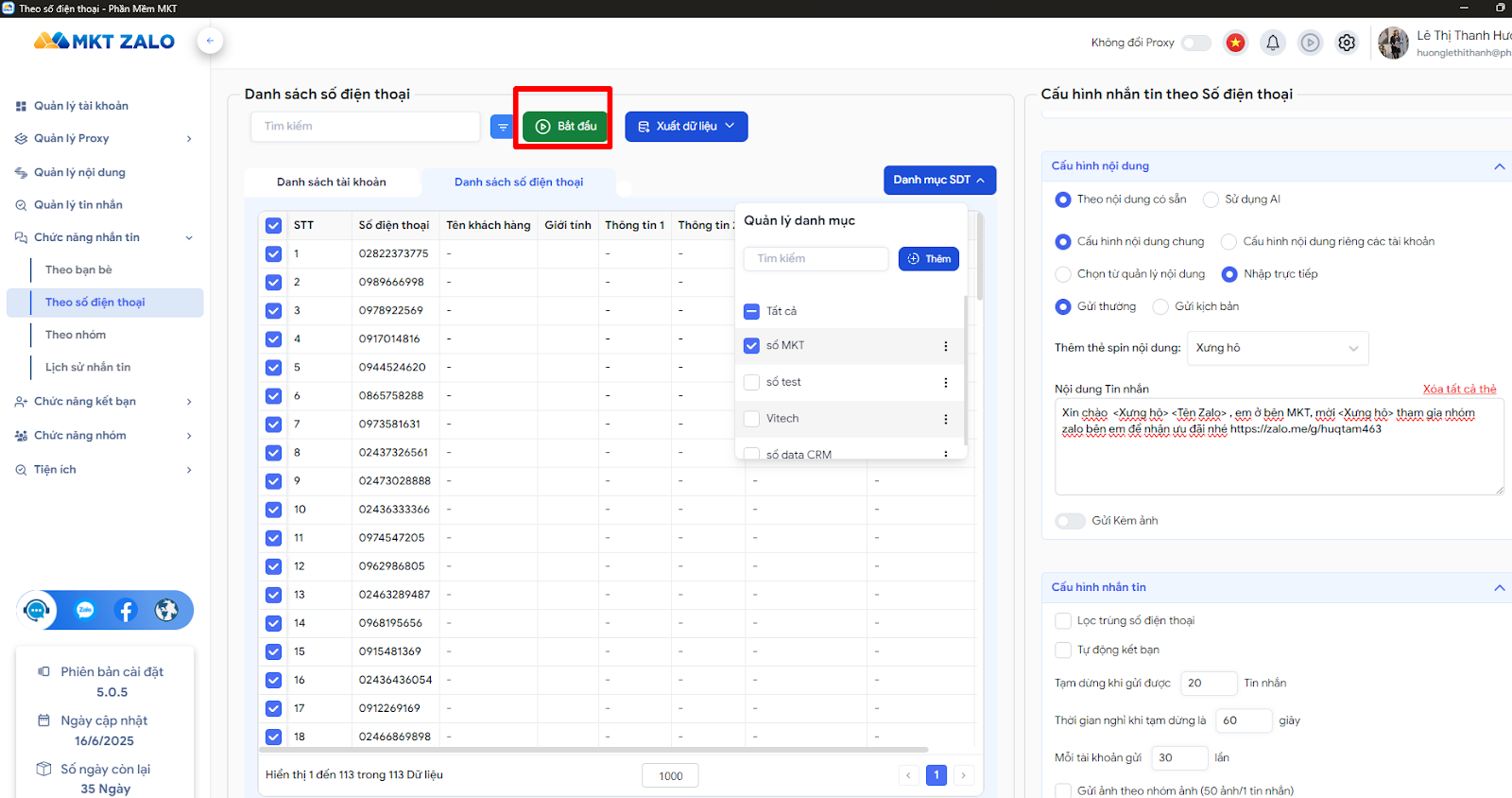Switch to Danh sách số điện thoại tab
Viewport: 1512px width, 798px height.
coord(519,182)
